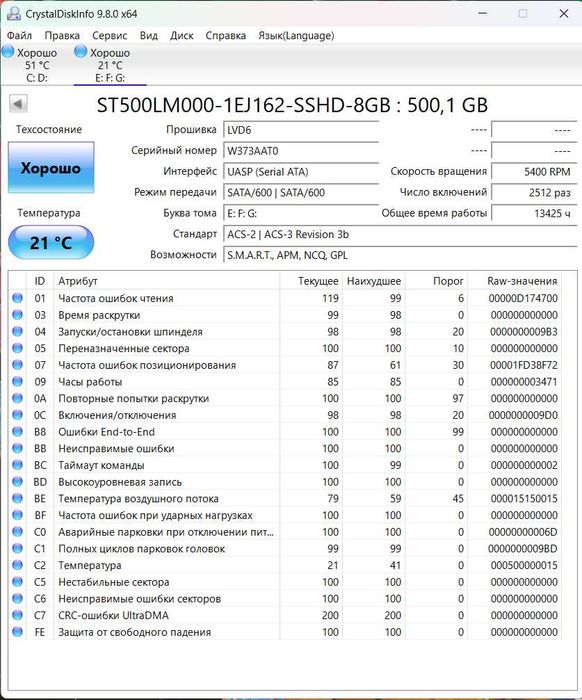Click status icon for C0 Аварийные парковки row
582x700 pixels.
pos(17,532)
